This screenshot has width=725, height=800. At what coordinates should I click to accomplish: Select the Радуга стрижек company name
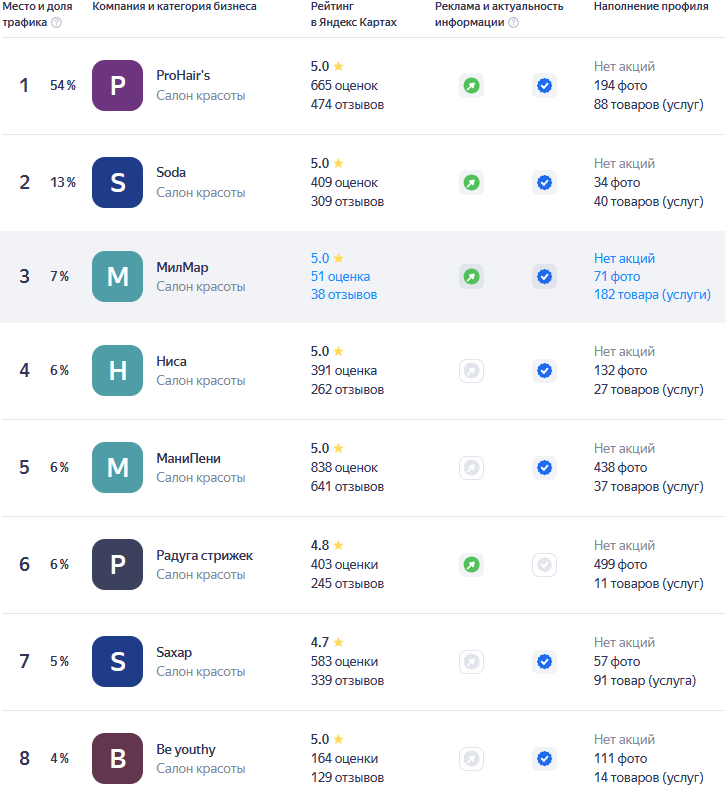click(204, 555)
